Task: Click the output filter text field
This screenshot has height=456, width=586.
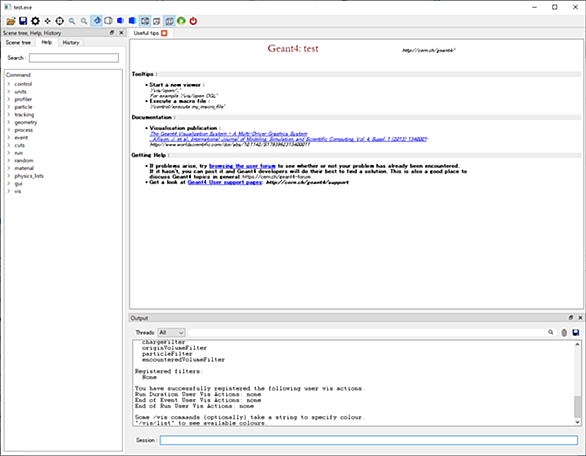Action: pyautogui.click(x=367, y=332)
